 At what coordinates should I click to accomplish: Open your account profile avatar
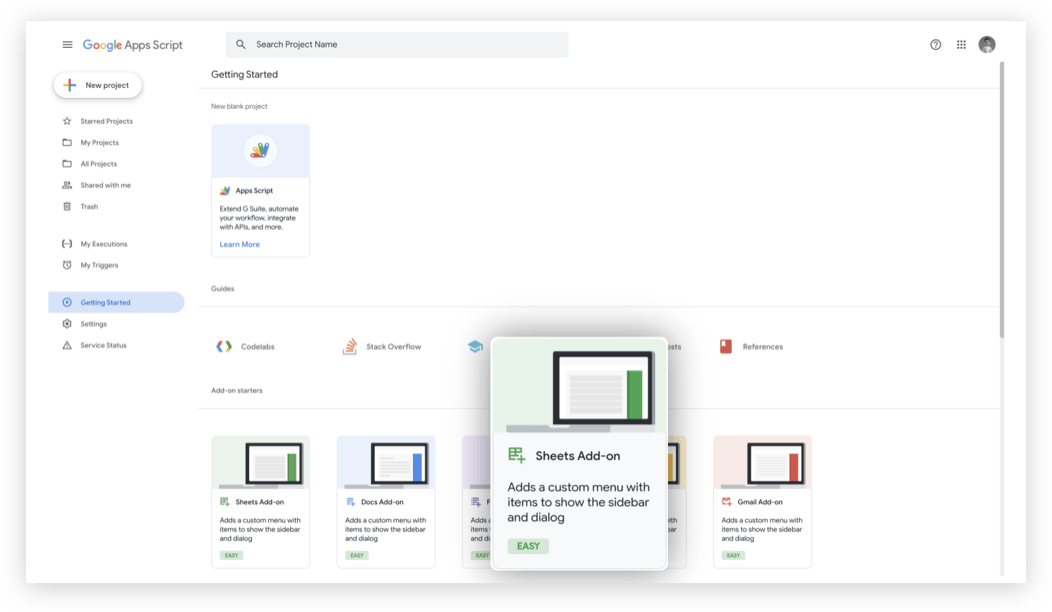(987, 44)
